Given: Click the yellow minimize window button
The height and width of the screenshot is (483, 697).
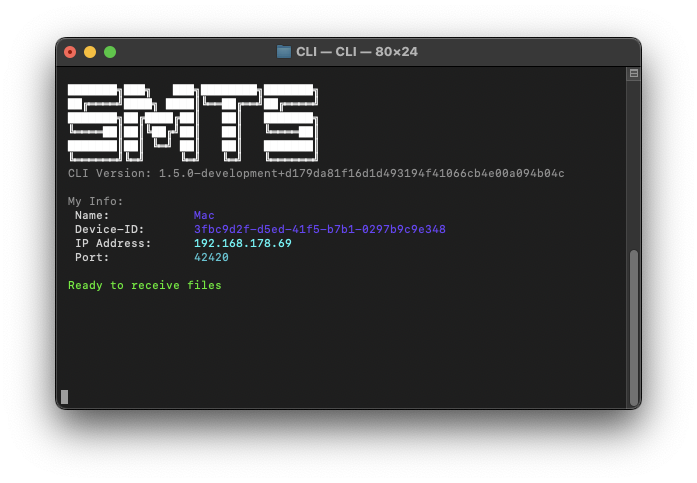Looking at the screenshot, I should point(90,52).
